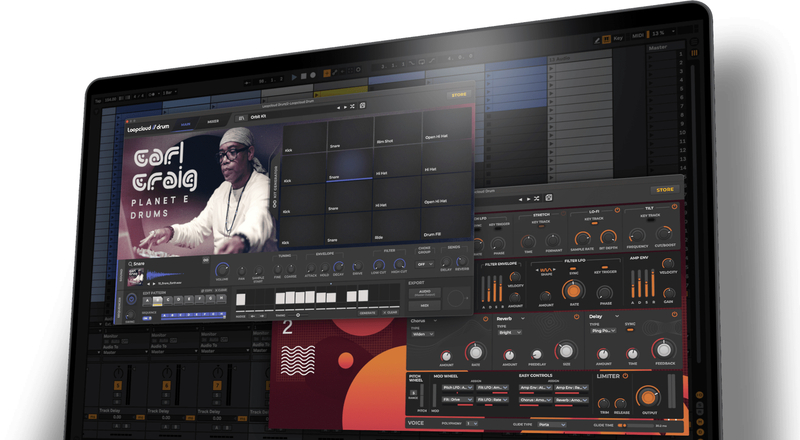
Task: Toggle the Reverb effect power icon
Action: [x=577, y=317]
